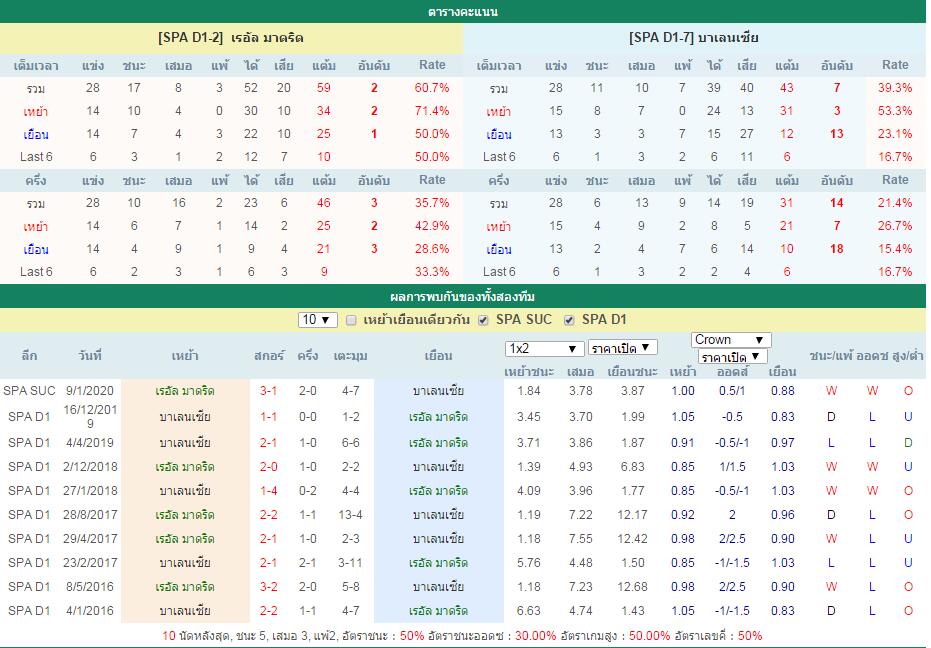Click the สกอร์ column header
The width and height of the screenshot is (931, 648).
(x=268, y=356)
